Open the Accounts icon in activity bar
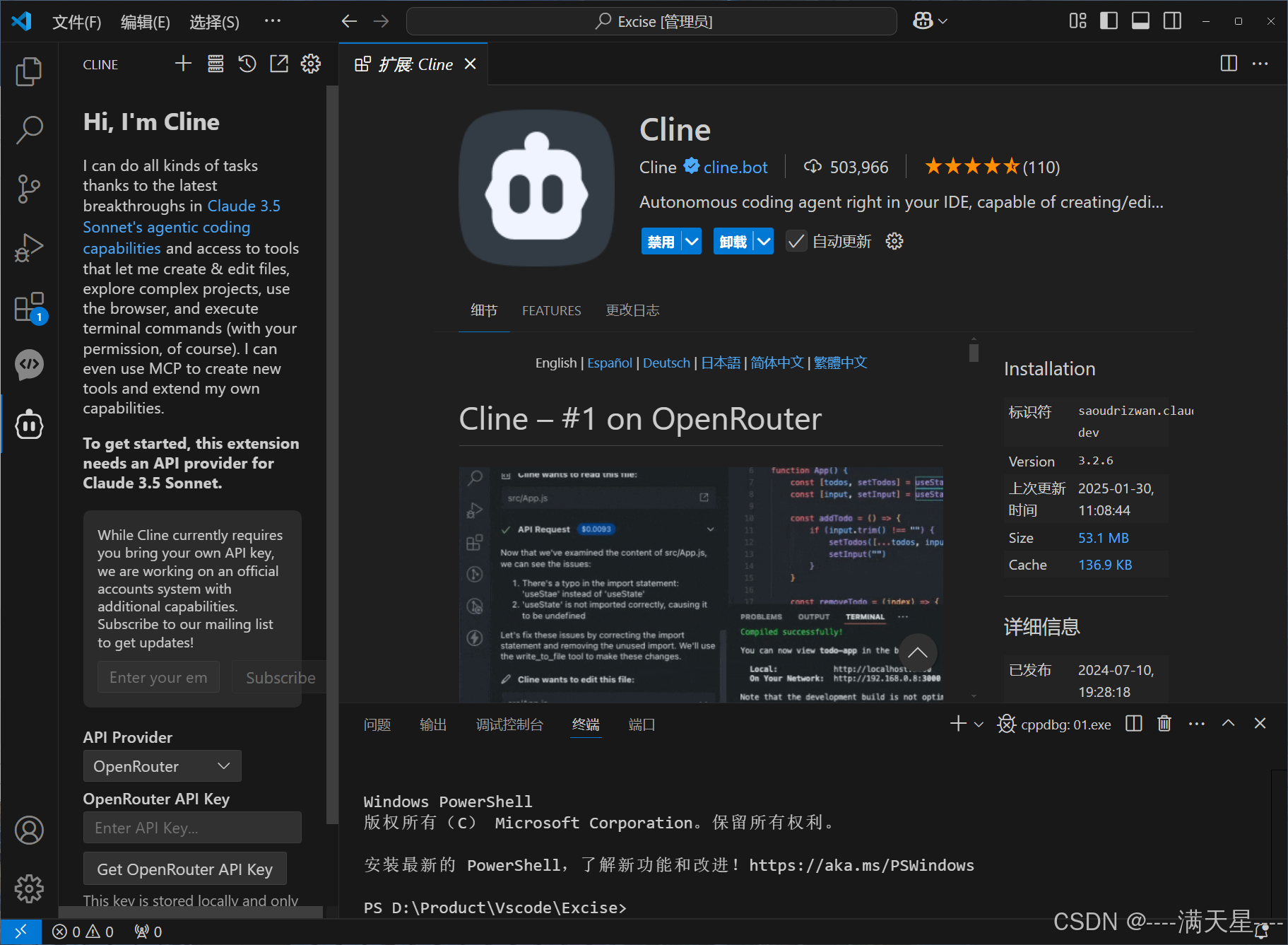The height and width of the screenshot is (945, 1288). click(29, 830)
